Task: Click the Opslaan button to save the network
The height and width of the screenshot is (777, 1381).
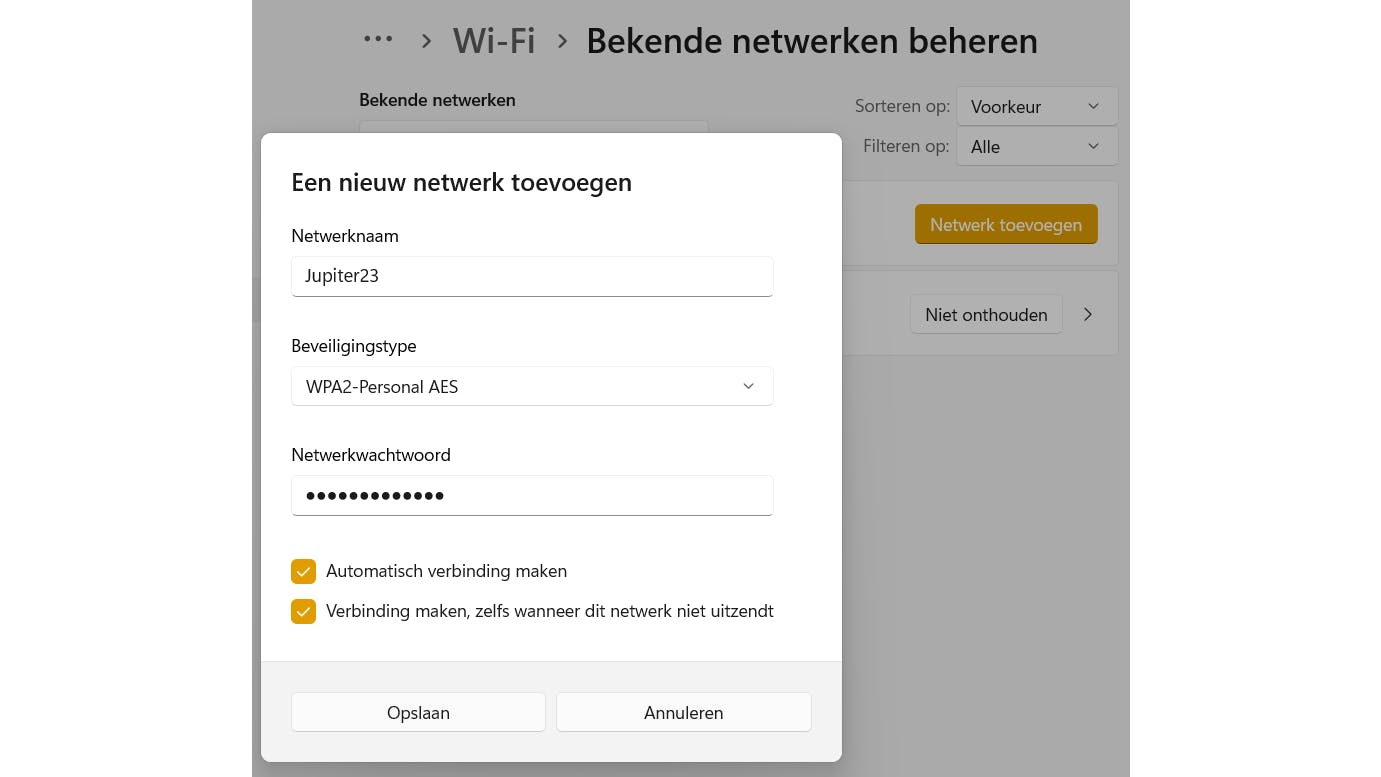Action: (x=418, y=712)
